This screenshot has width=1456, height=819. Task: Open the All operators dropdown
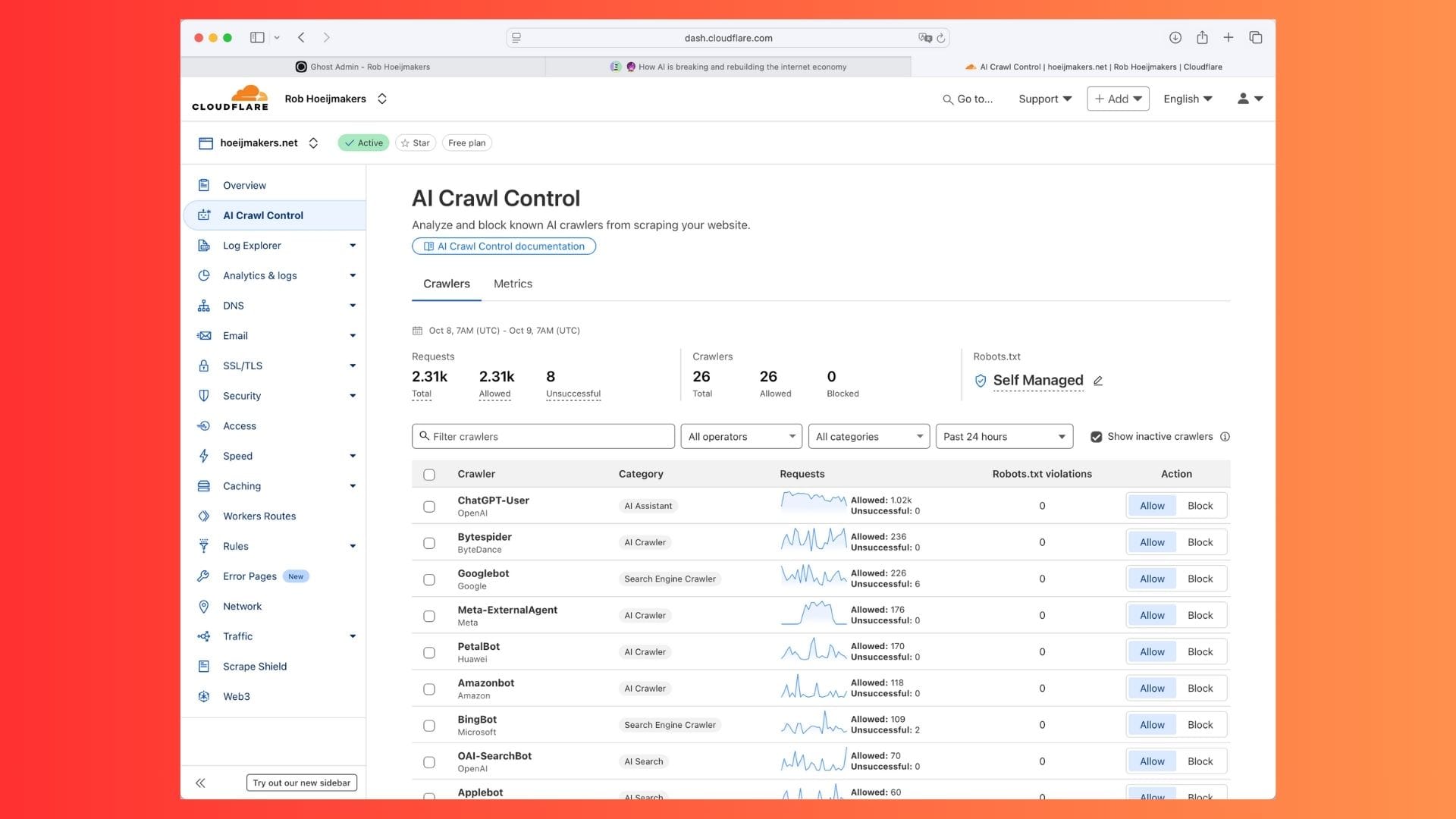click(741, 437)
